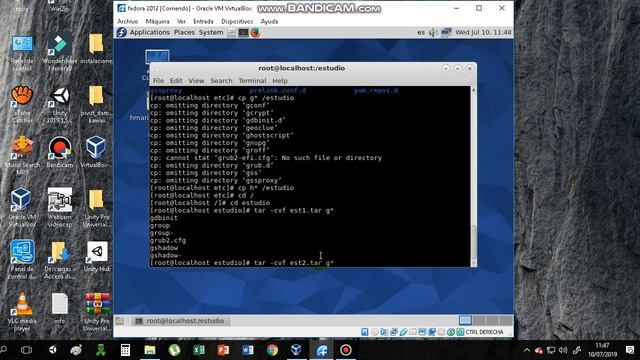Open the info text file on desktop
This screenshot has height=360, width=640.
point(60,309)
